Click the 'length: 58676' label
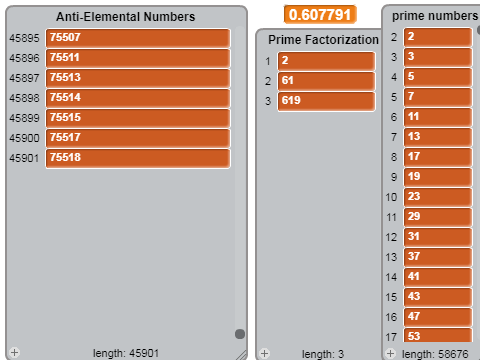Screen dimensions: 480x360 tap(435, 354)
